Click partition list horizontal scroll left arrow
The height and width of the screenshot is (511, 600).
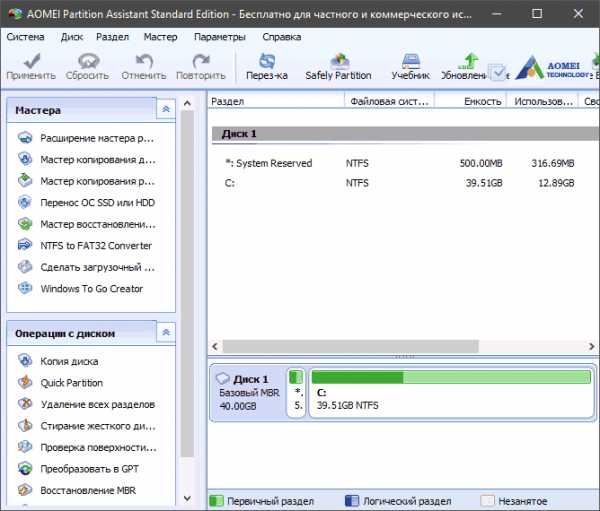tap(215, 347)
